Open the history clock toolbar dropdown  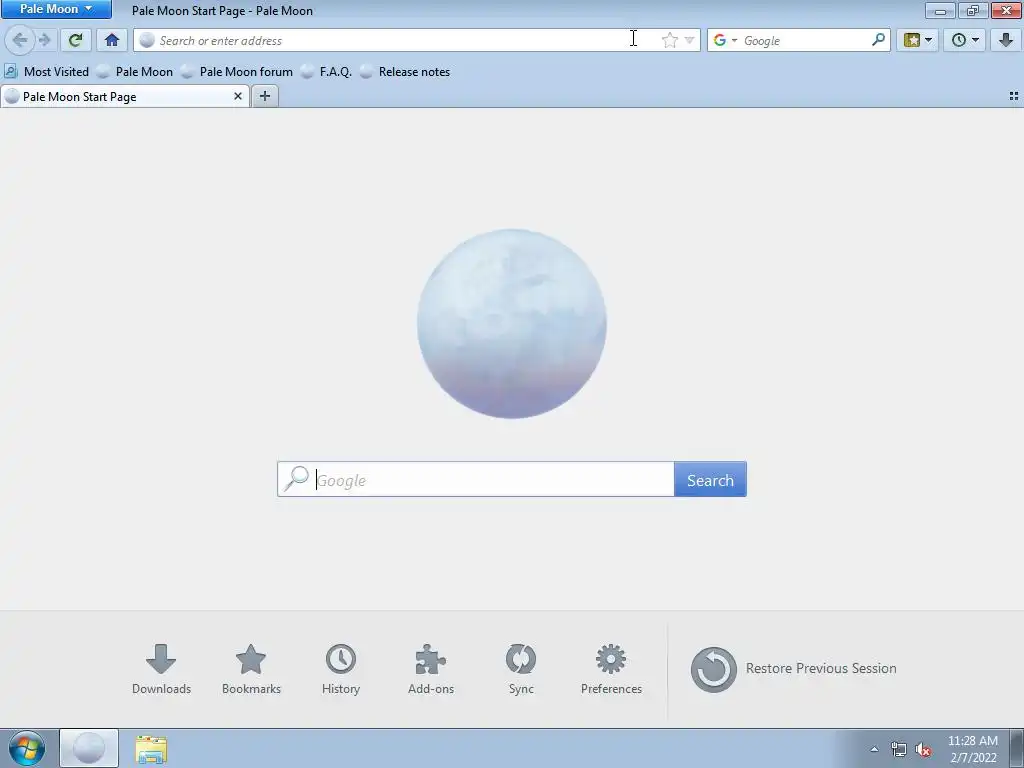click(965, 40)
